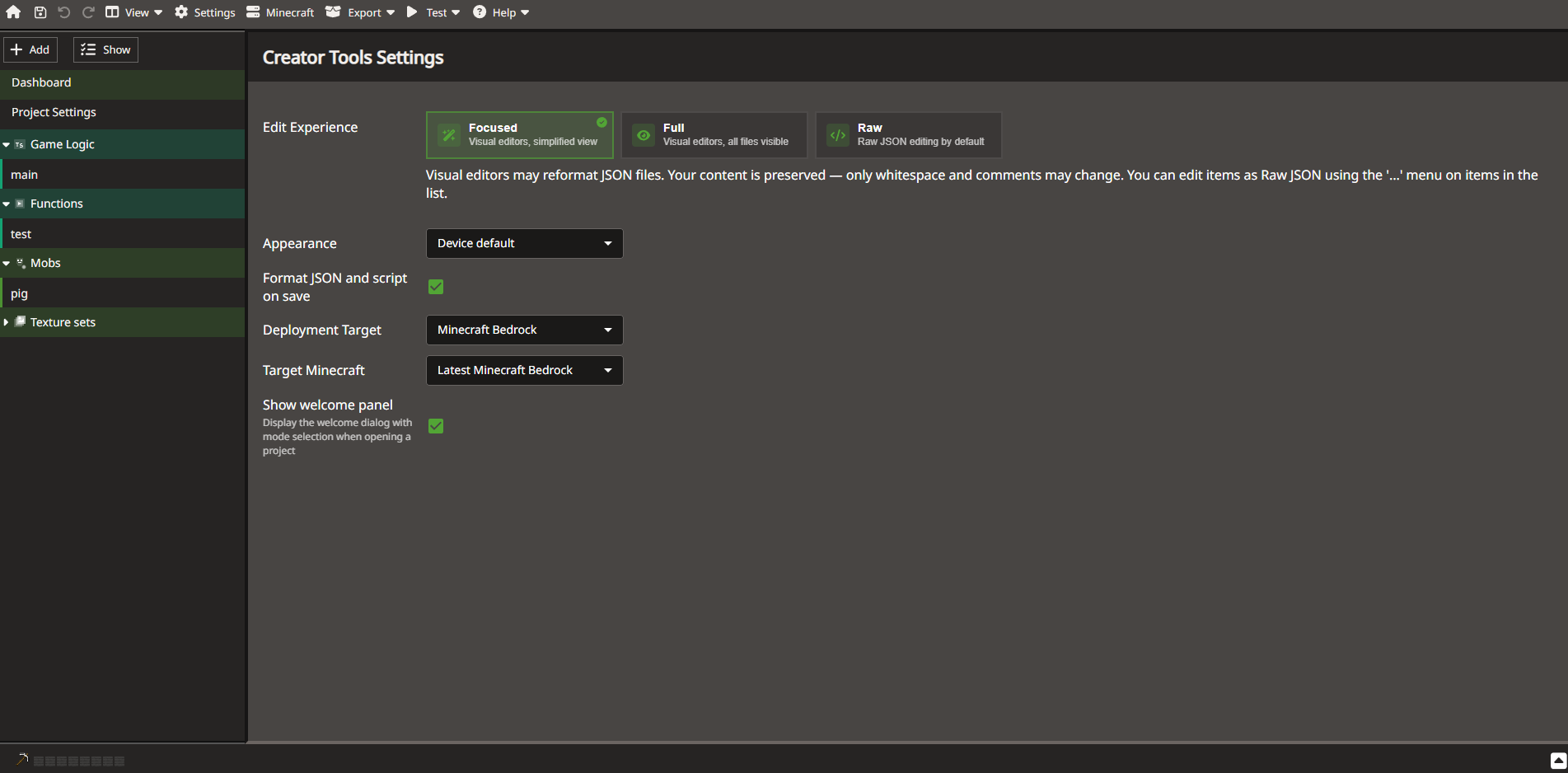Uncheck Format JSON and script on save
This screenshot has width=1568, height=773.
click(436, 287)
